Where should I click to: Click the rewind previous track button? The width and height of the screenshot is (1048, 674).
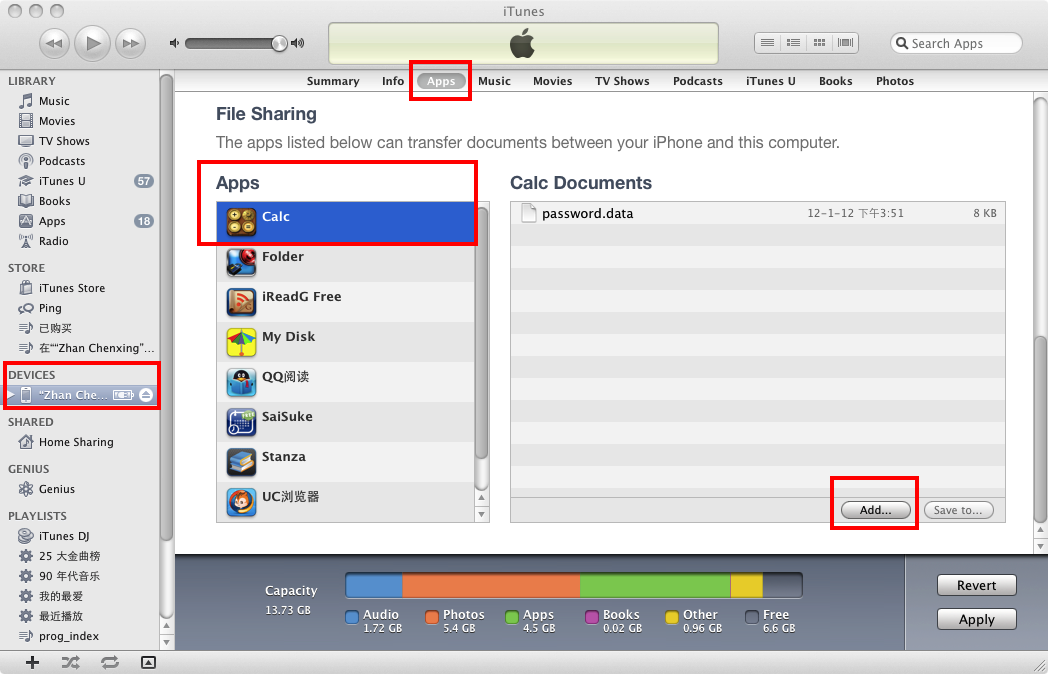(x=55, y=44)
